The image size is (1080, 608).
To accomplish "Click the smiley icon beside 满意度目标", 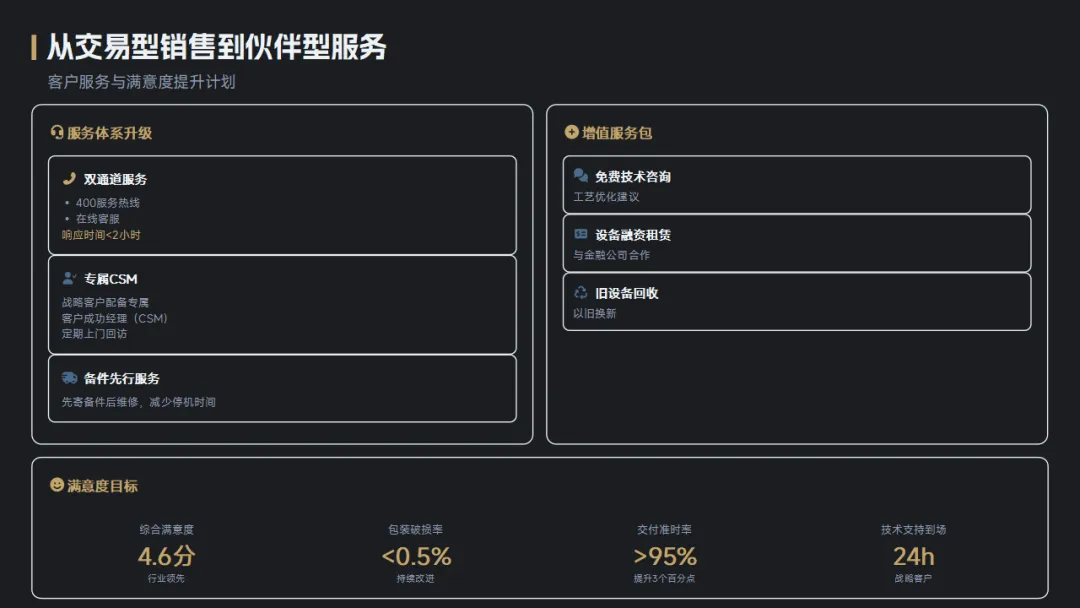I will 57,485.
